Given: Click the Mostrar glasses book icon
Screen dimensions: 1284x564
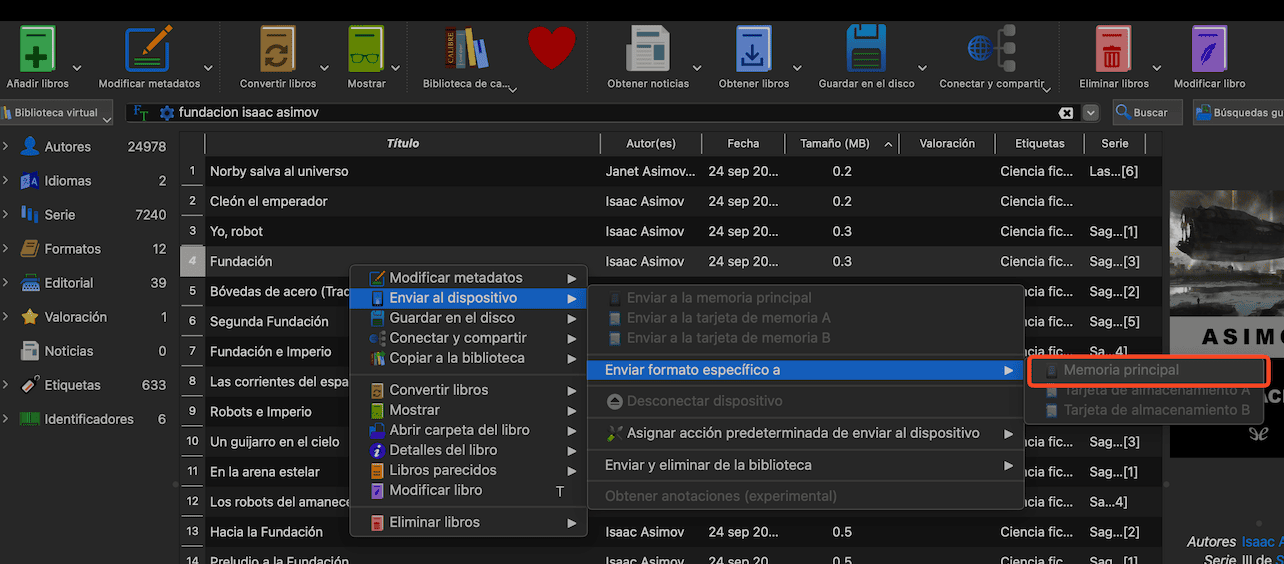Looking at the screenshot, I should pos(366,50).
